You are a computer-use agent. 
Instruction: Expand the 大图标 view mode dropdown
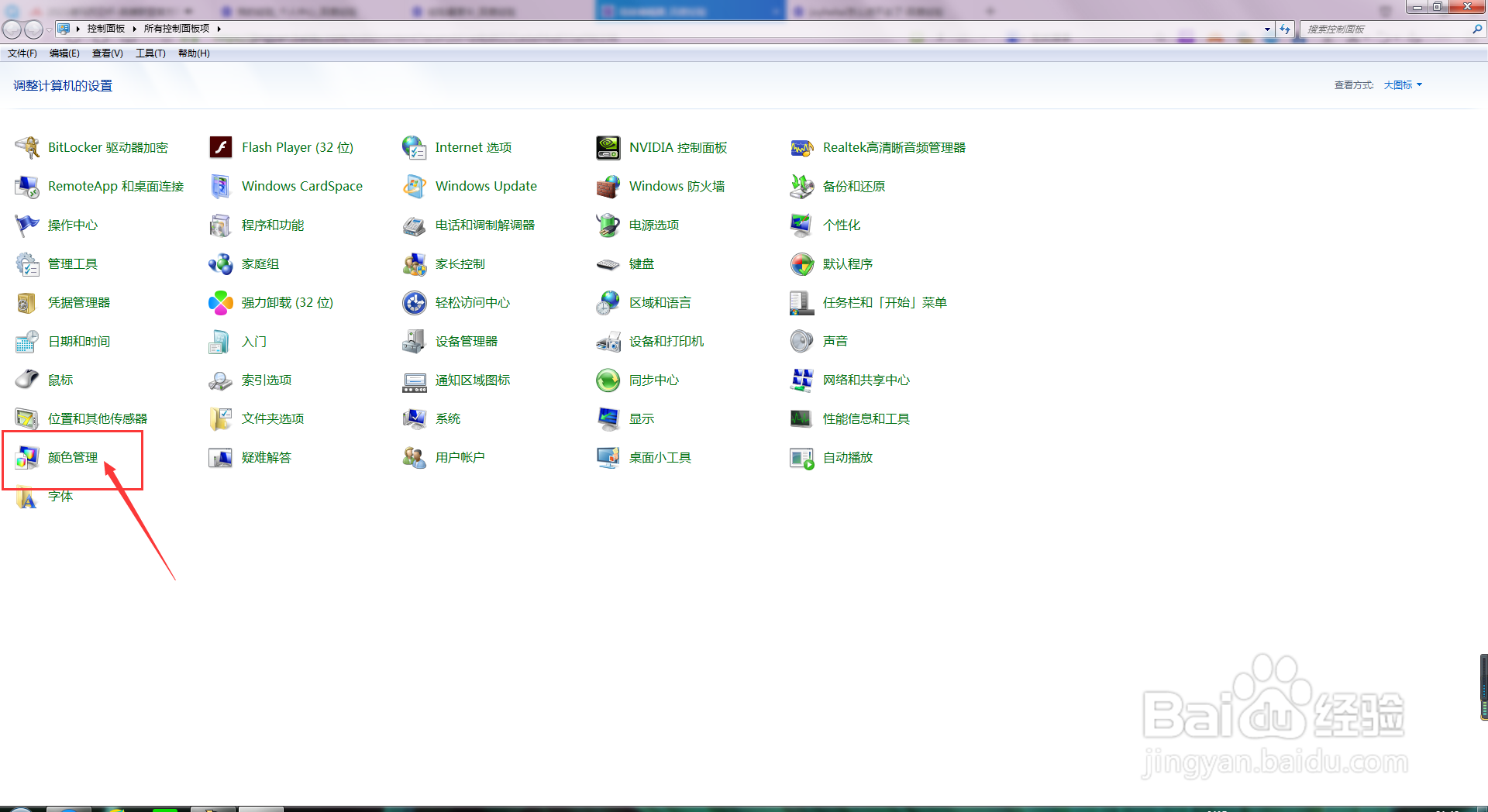point(1403,85)
